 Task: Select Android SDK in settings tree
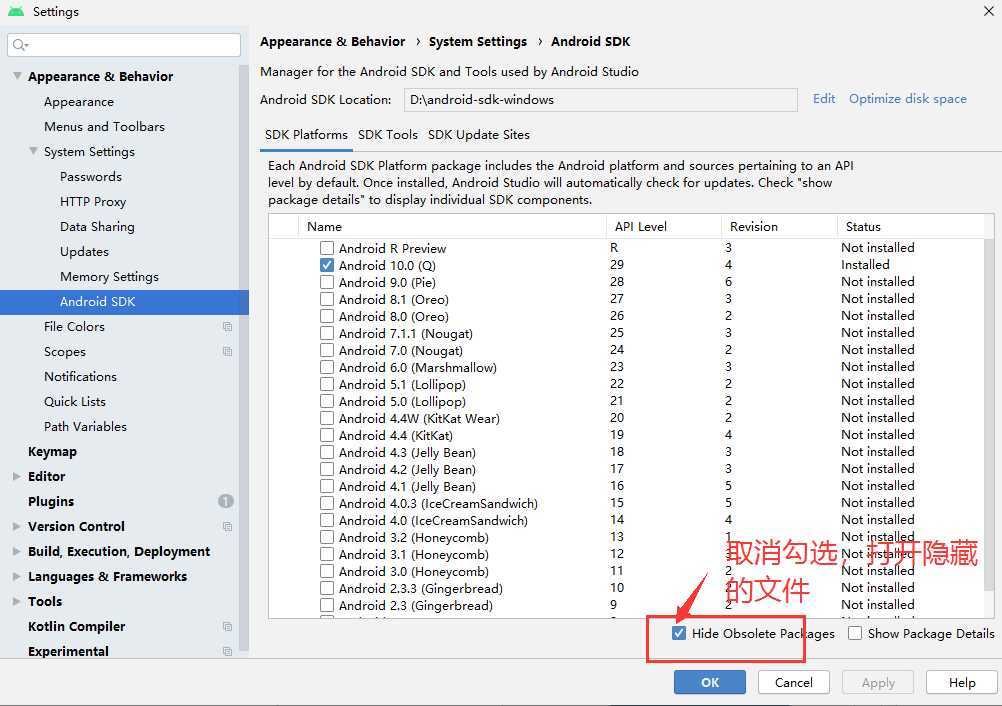tap(124, 302)
